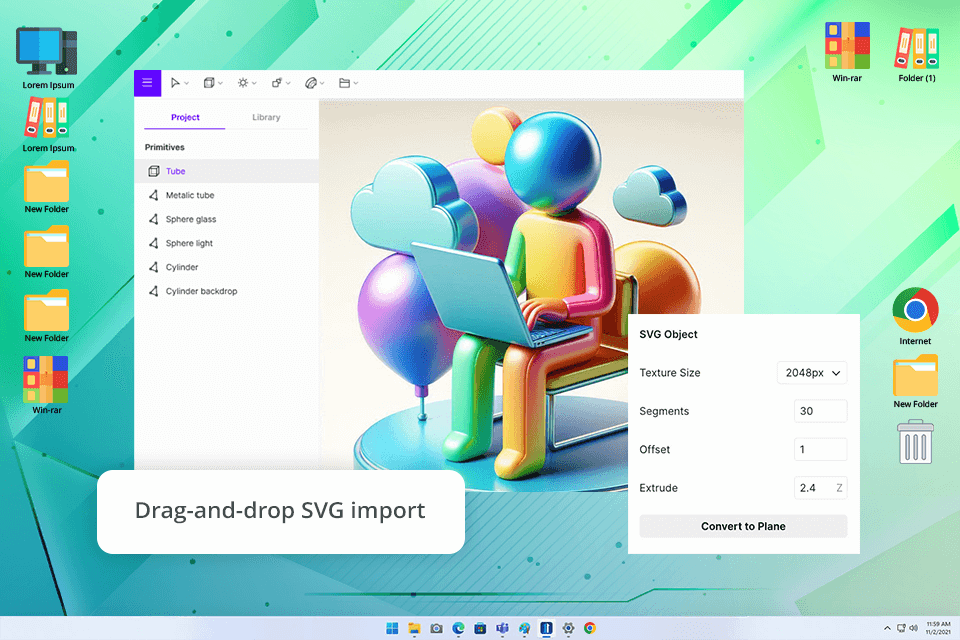
Task: Open the Paint app from taskbar
Action: pyautogui.click(x=524, y=628)
